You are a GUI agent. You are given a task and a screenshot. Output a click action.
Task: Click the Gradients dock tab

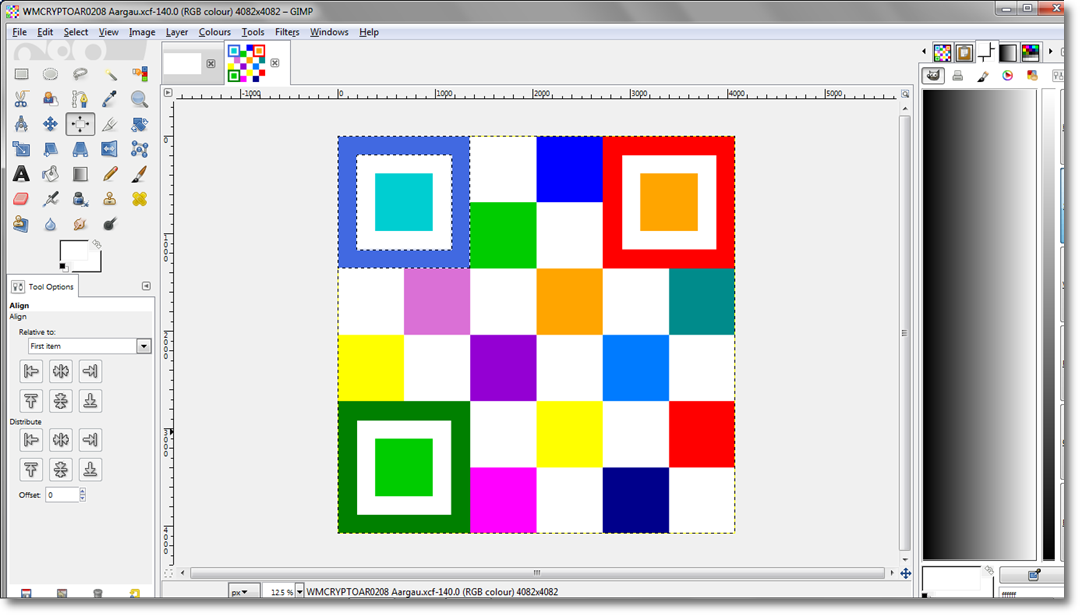1008,52
